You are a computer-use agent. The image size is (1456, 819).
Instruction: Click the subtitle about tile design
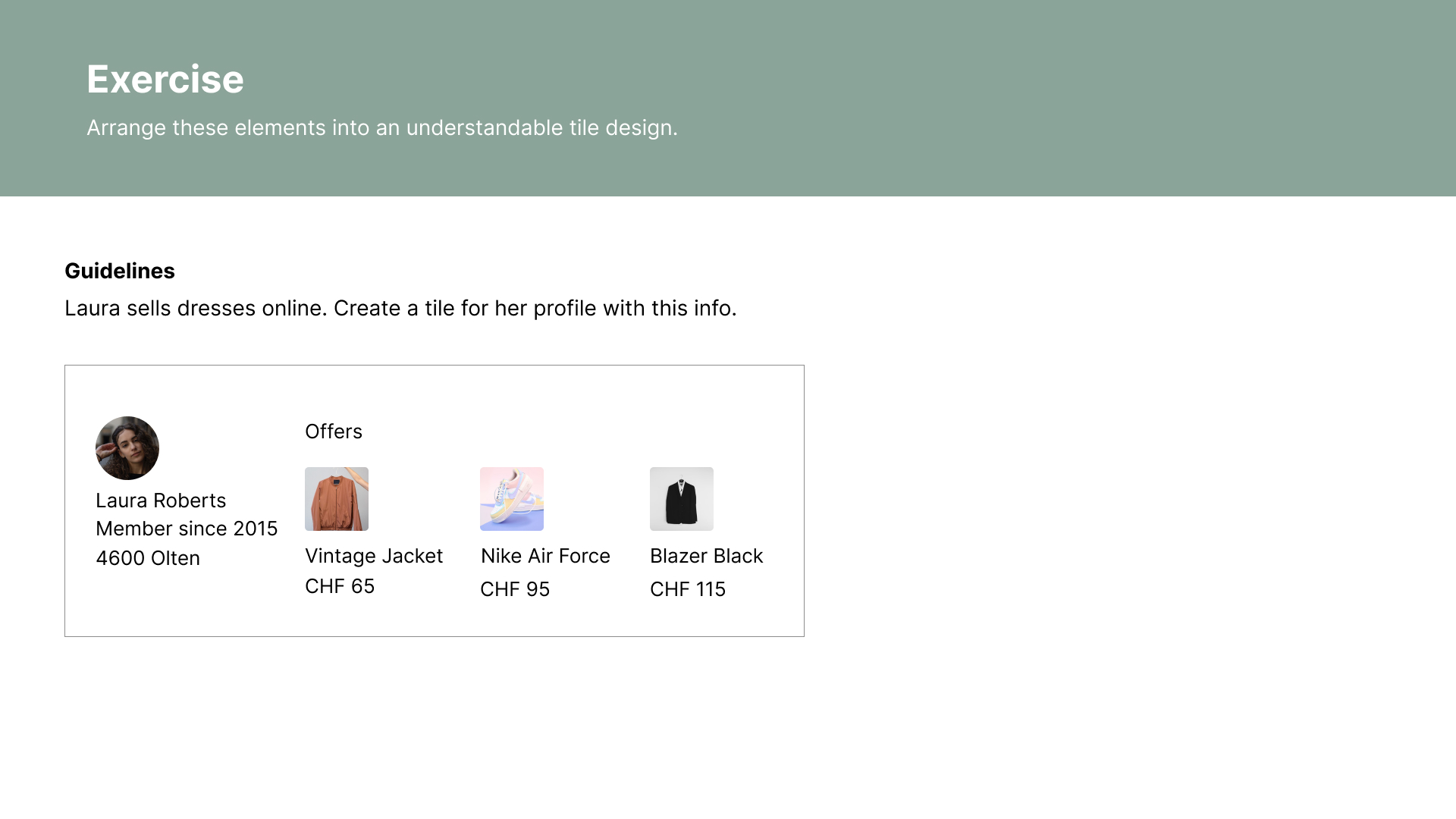[382, 127]
